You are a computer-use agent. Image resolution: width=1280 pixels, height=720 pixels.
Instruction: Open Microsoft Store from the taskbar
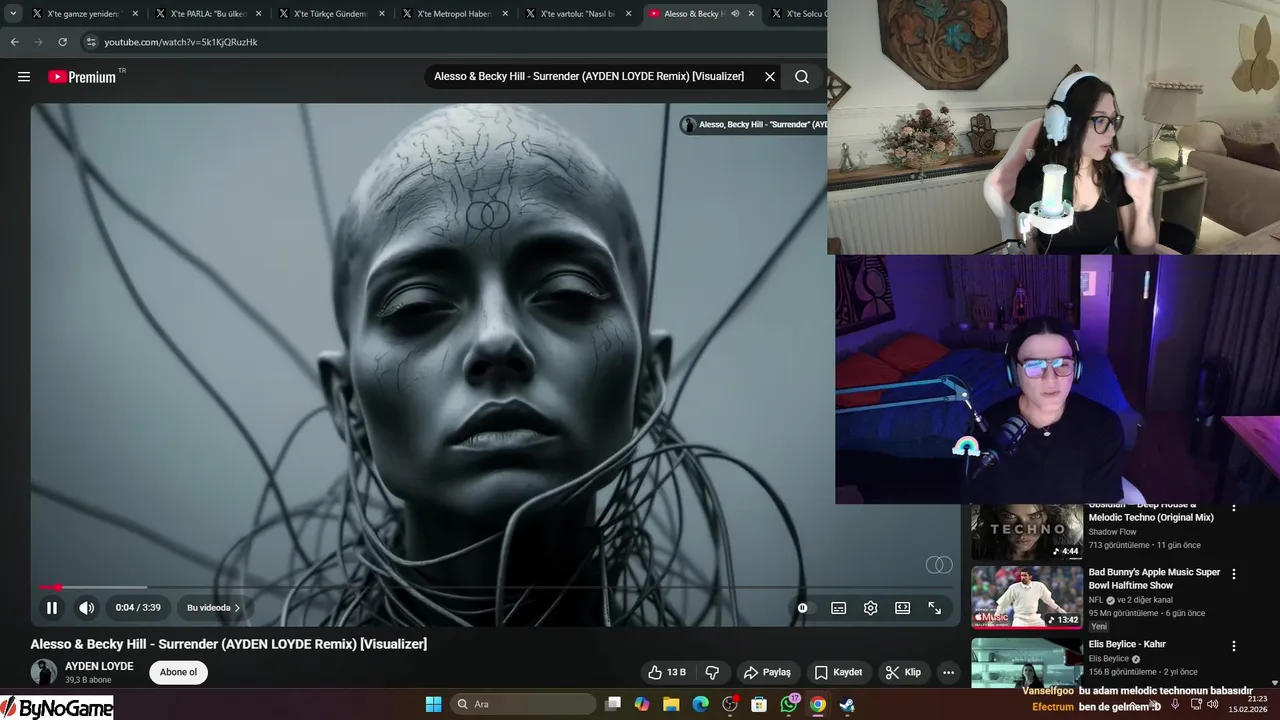tap(759, 704)
